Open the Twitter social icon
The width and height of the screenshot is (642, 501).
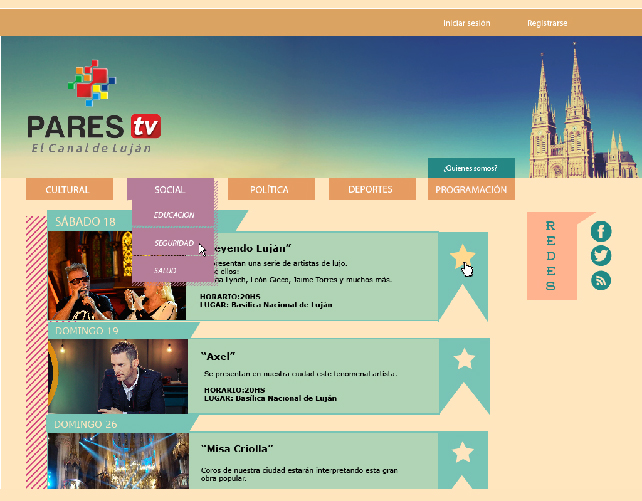[x=601, y=256]
